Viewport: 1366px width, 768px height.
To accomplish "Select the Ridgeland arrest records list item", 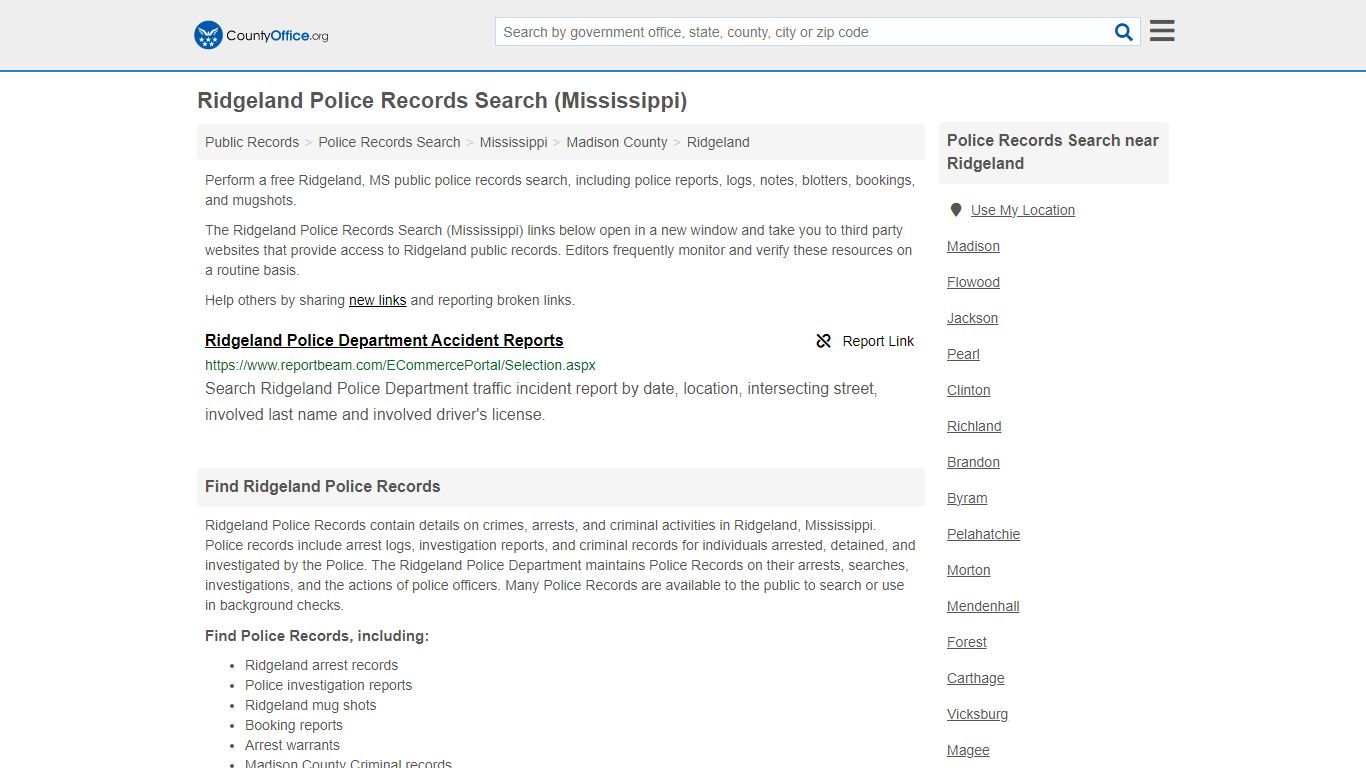I will pyautogui.click(x=321, y=665).
